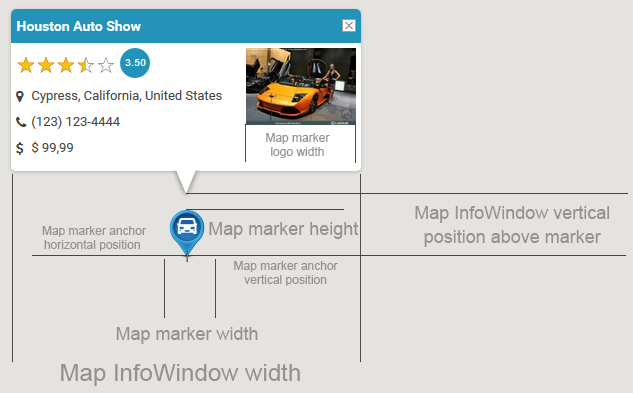Viewport: 633px width, 393px height.
Task: Click the dollar sign price icon
Action: coord(20,148)
